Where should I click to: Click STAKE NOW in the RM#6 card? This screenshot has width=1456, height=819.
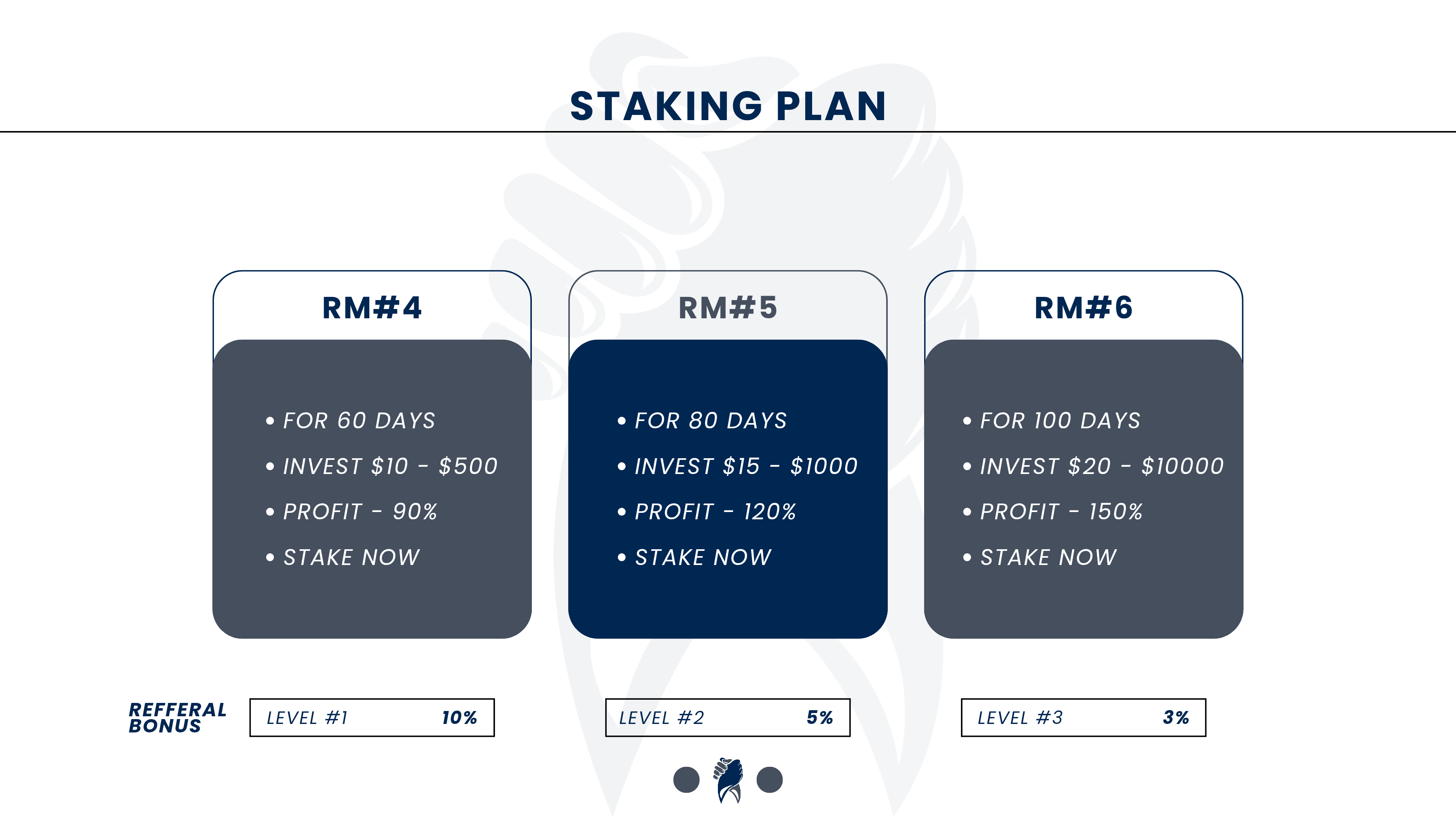tap(1048, 557)
